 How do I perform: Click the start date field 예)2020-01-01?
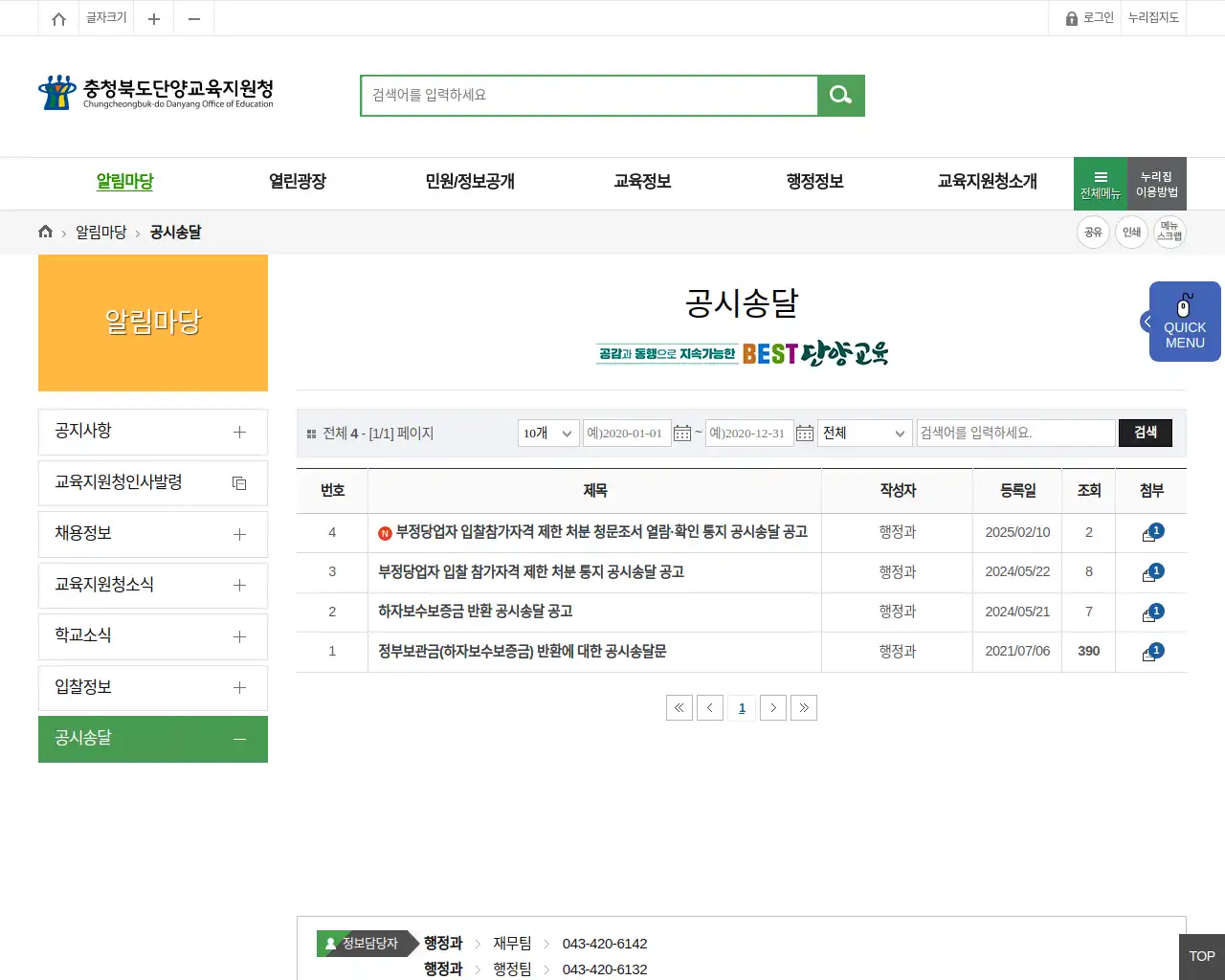tap(627, 434)
